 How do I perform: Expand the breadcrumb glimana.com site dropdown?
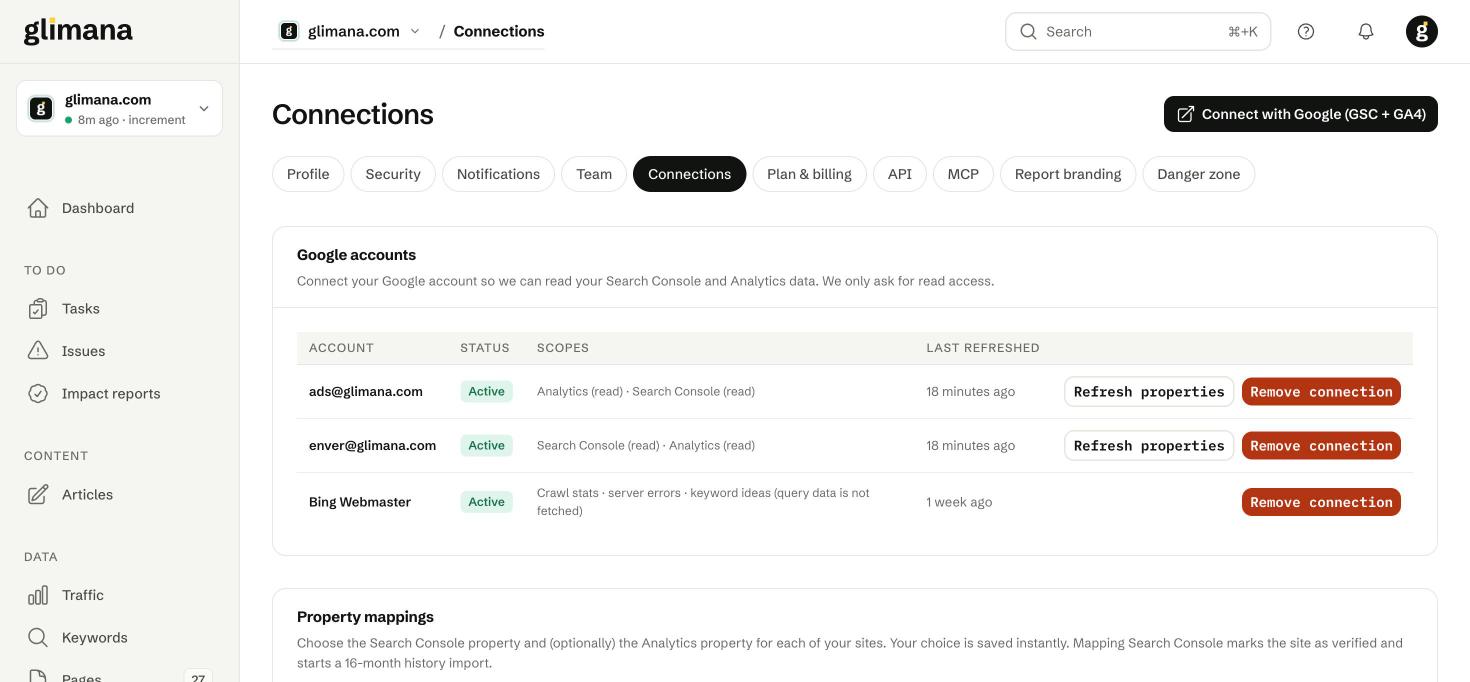coord(415,31)
